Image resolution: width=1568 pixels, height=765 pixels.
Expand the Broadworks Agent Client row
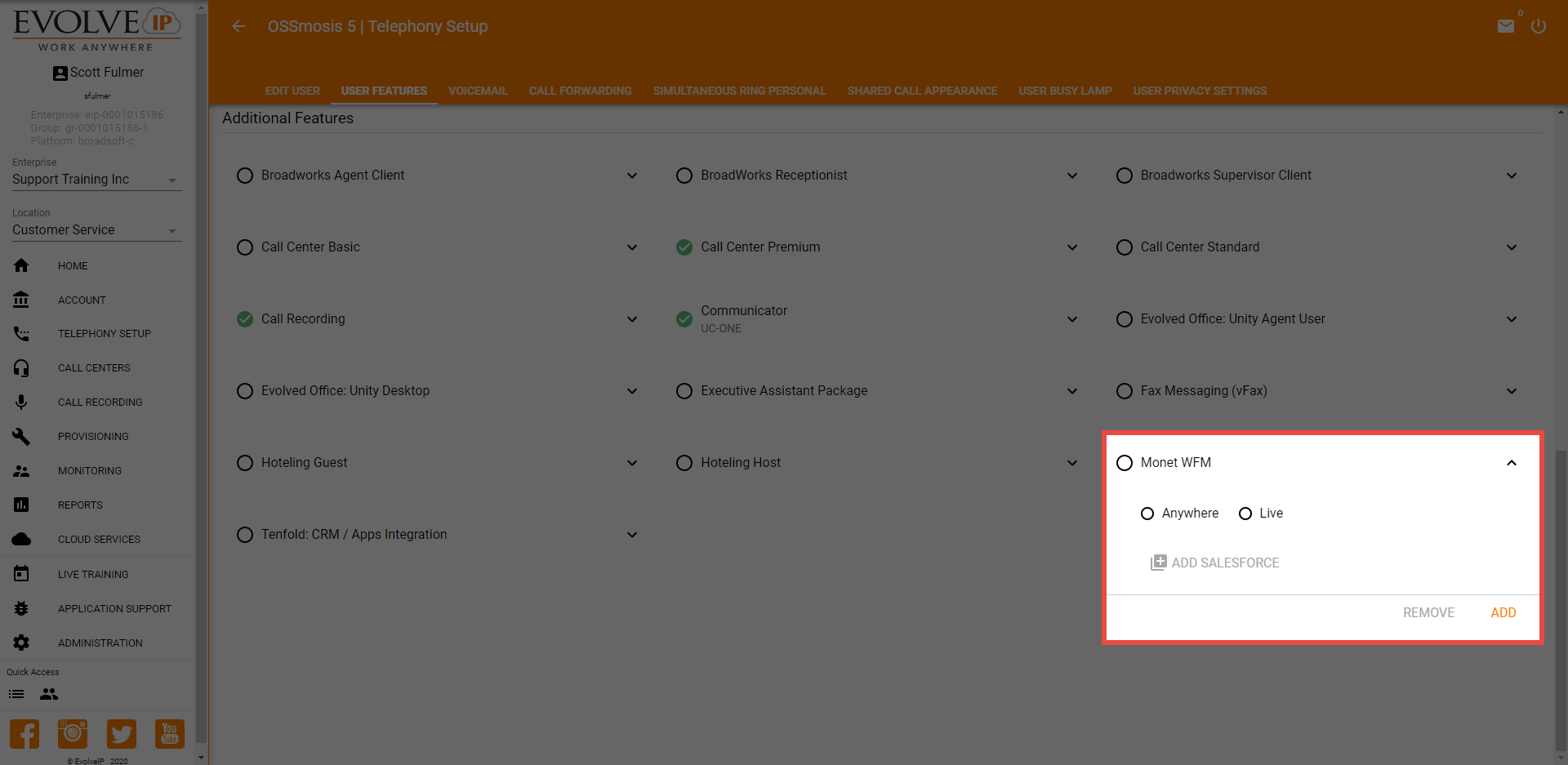click(x=632, y=176)
